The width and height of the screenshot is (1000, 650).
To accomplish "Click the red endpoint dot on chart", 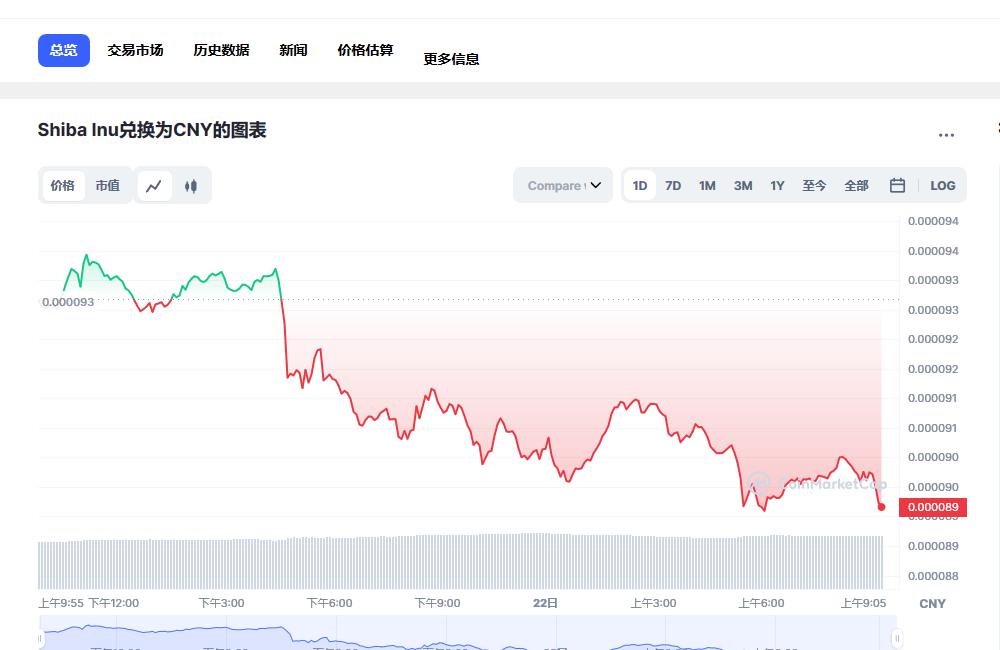I will coord(881,507).
